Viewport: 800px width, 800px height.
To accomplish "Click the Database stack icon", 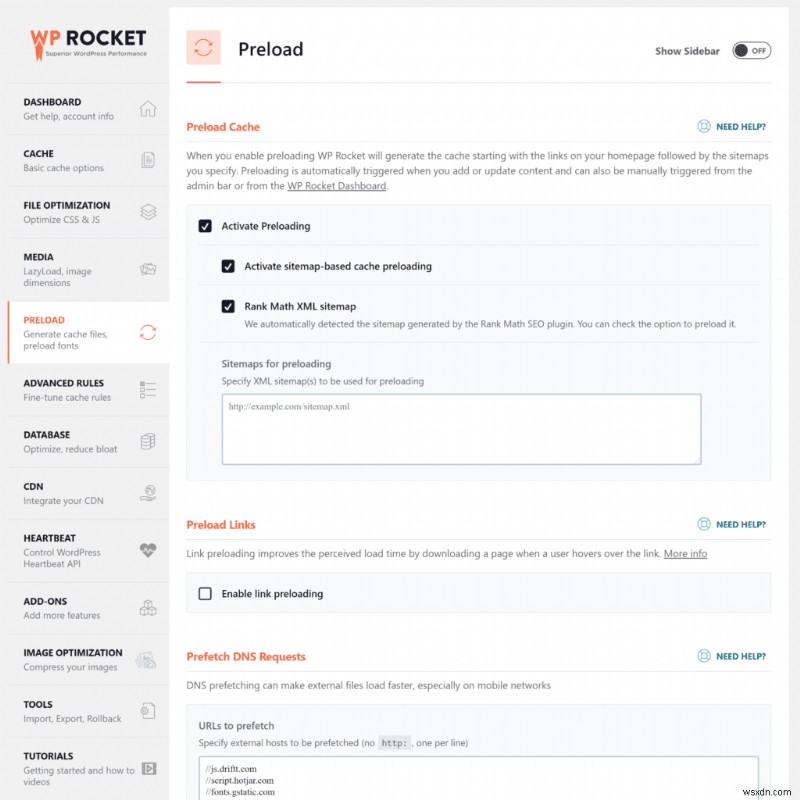I will coord(148,441).
